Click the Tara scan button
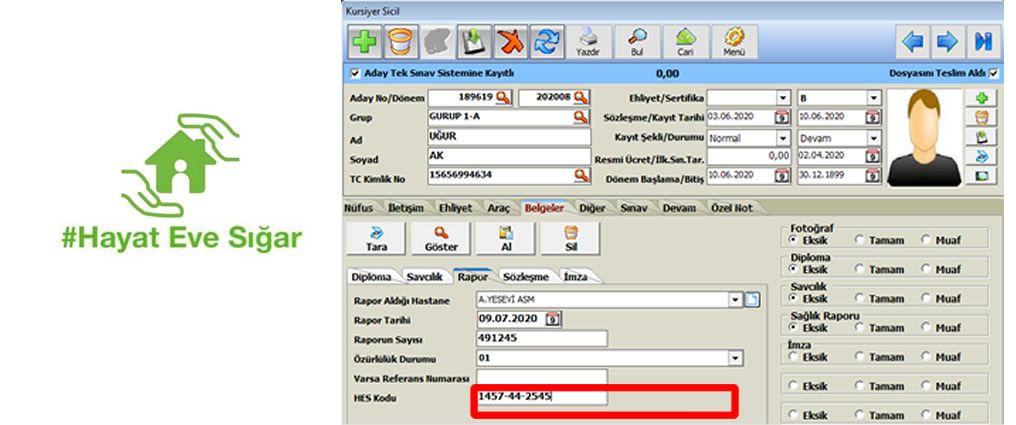 click(376, 238)
